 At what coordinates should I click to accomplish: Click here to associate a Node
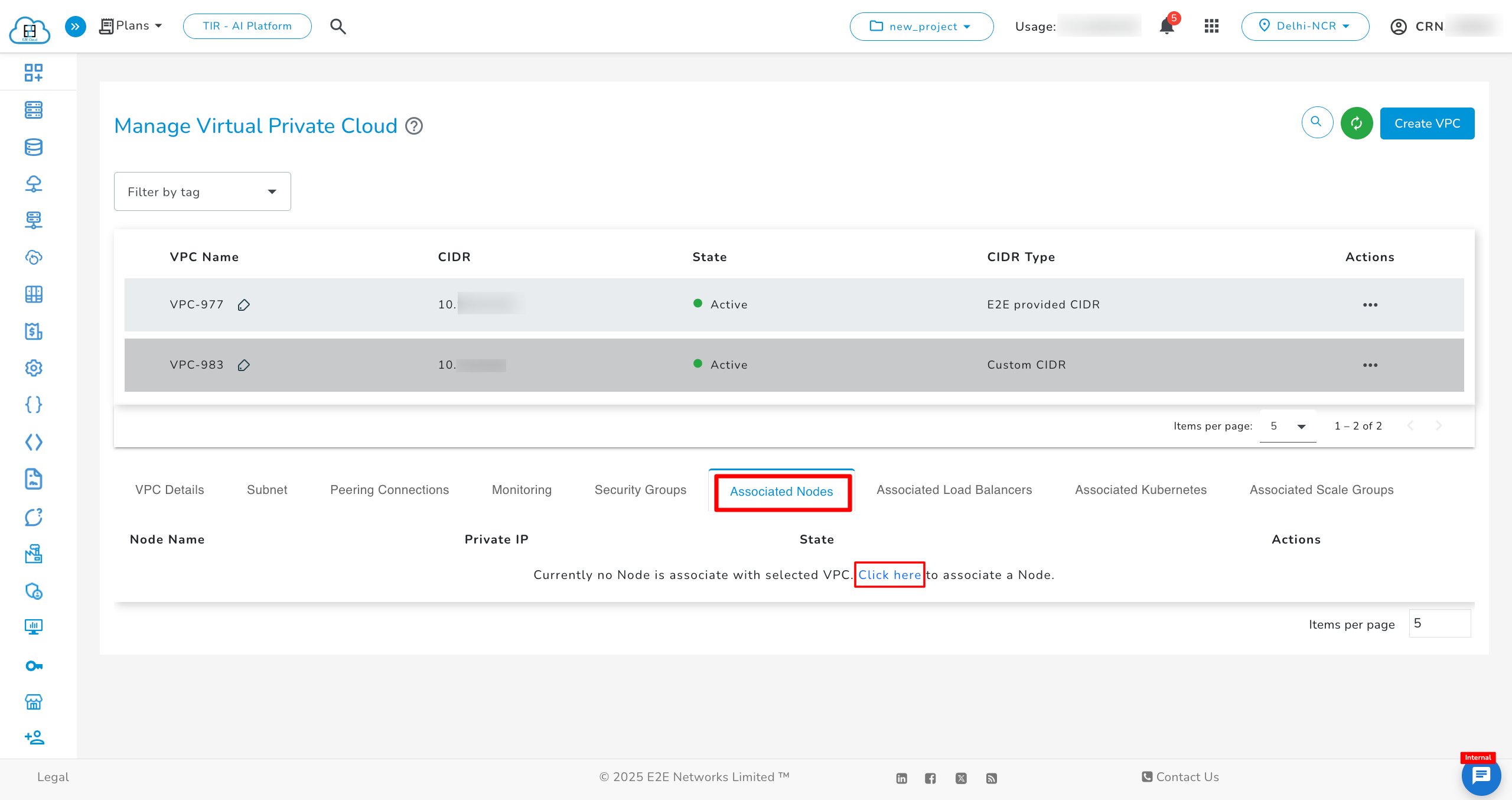(x=889, y=574)
